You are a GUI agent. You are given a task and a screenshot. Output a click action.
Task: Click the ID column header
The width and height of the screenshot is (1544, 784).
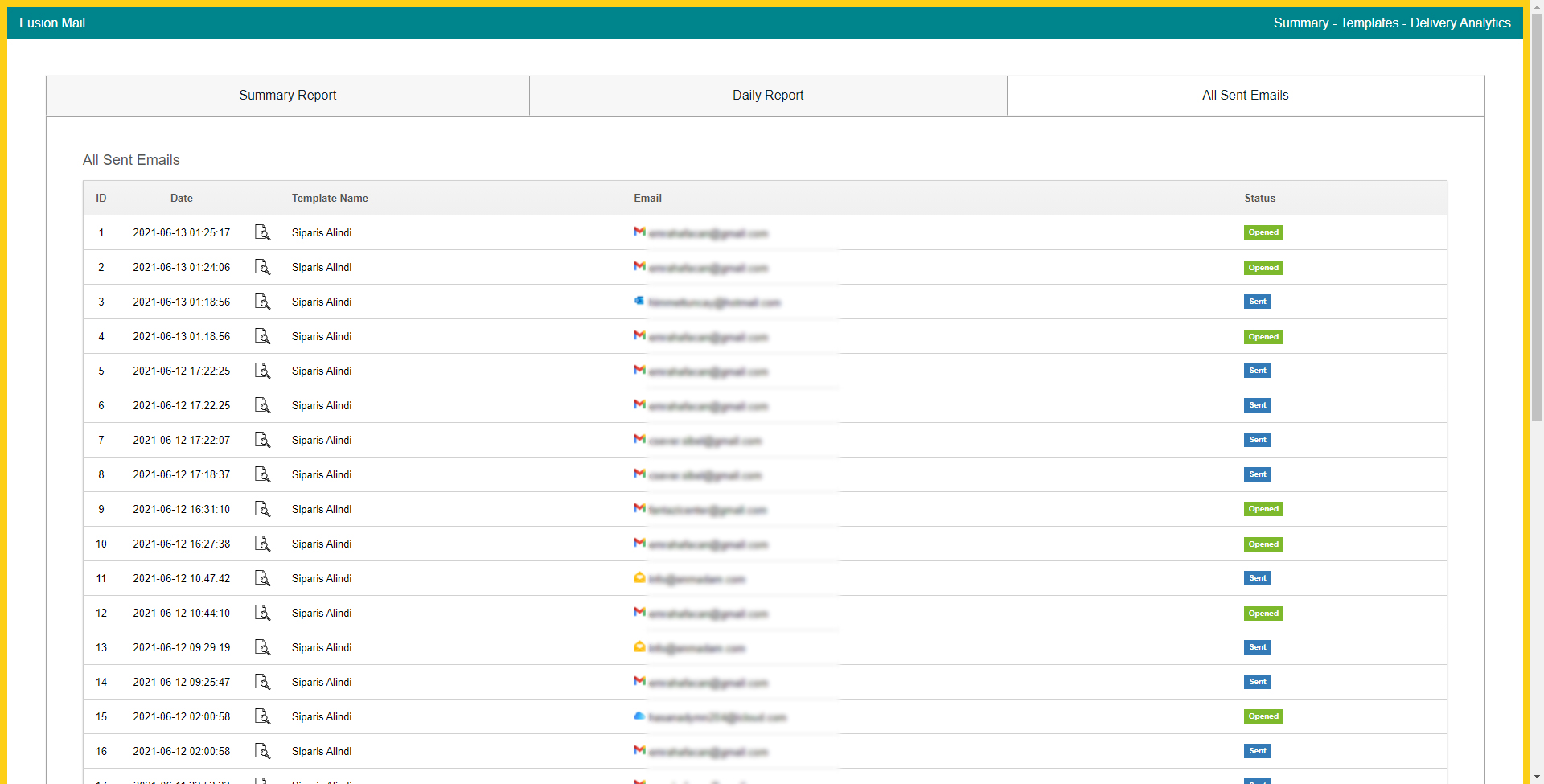coord(101,198)
